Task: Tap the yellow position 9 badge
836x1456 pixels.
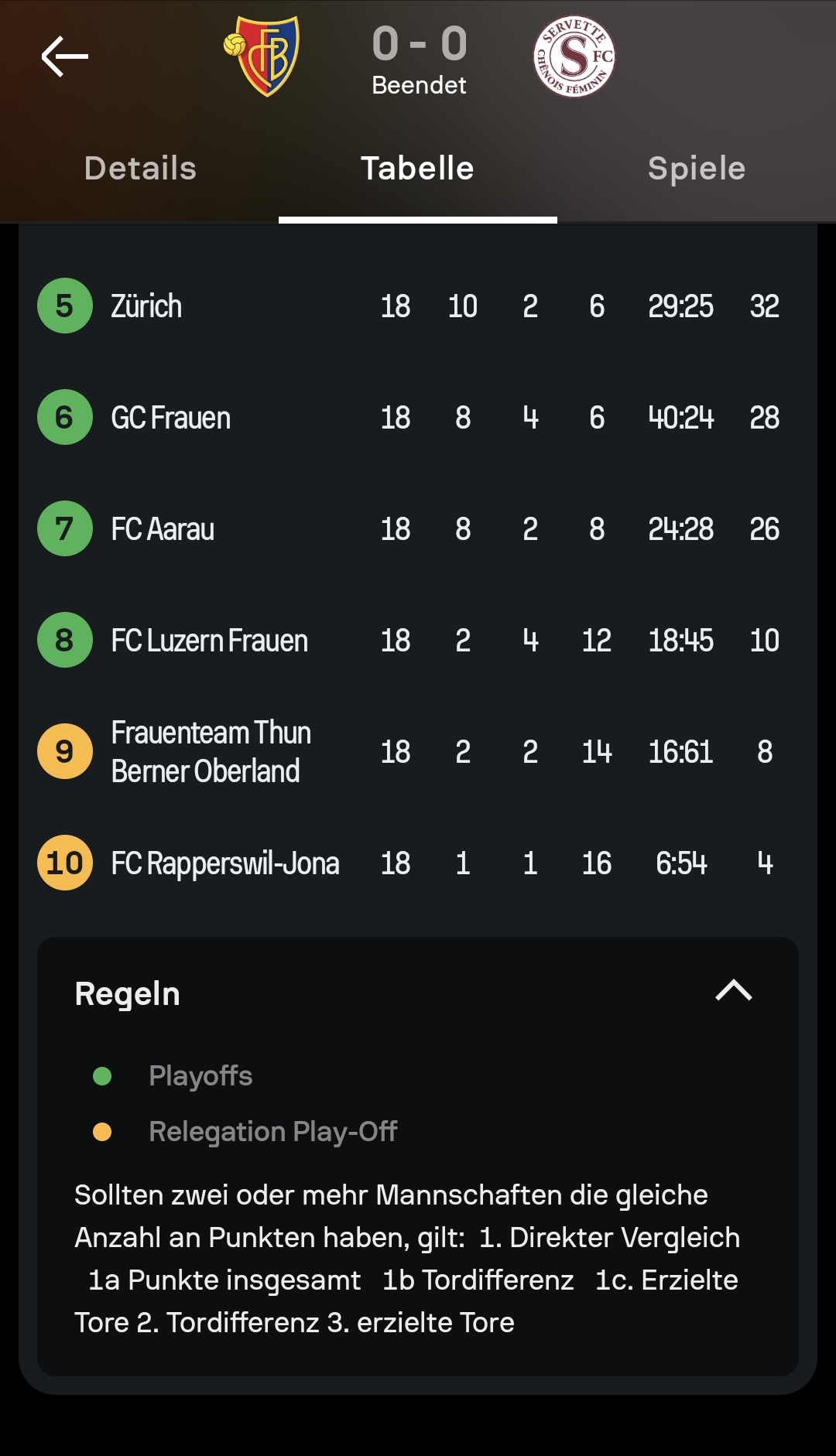Action: coord(65,751)
